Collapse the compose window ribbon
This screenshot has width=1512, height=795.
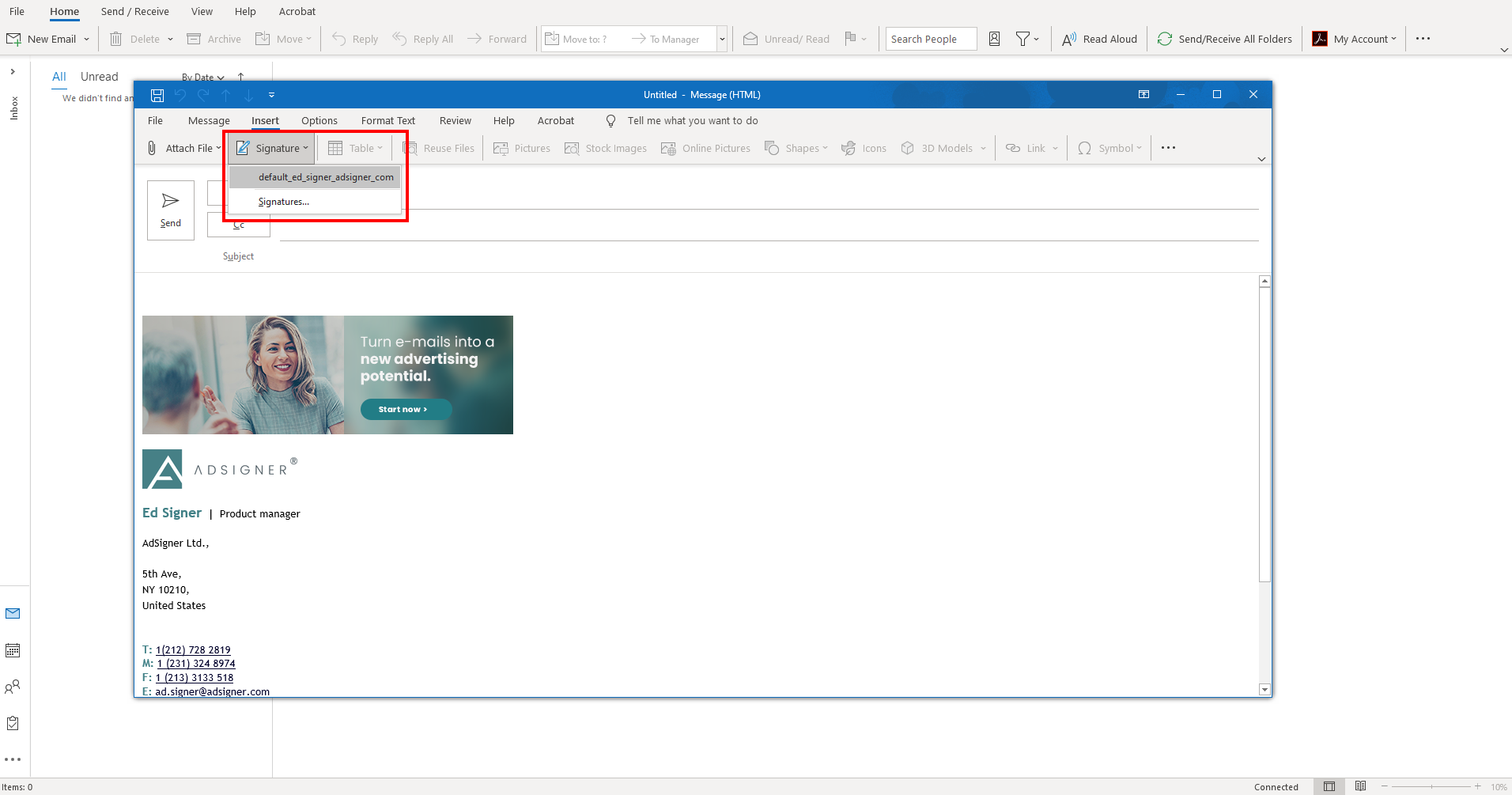[x=1261, y=159]
